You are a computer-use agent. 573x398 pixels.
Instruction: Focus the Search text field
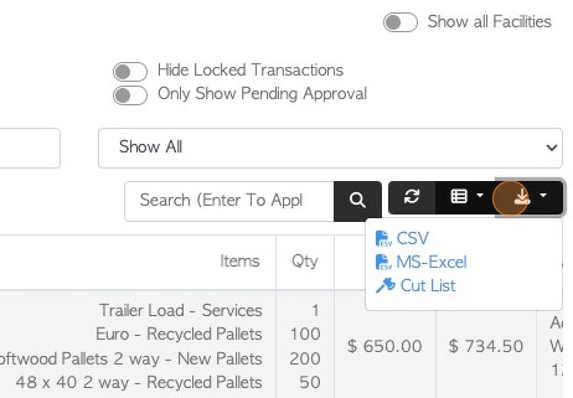tap(229, 201)
